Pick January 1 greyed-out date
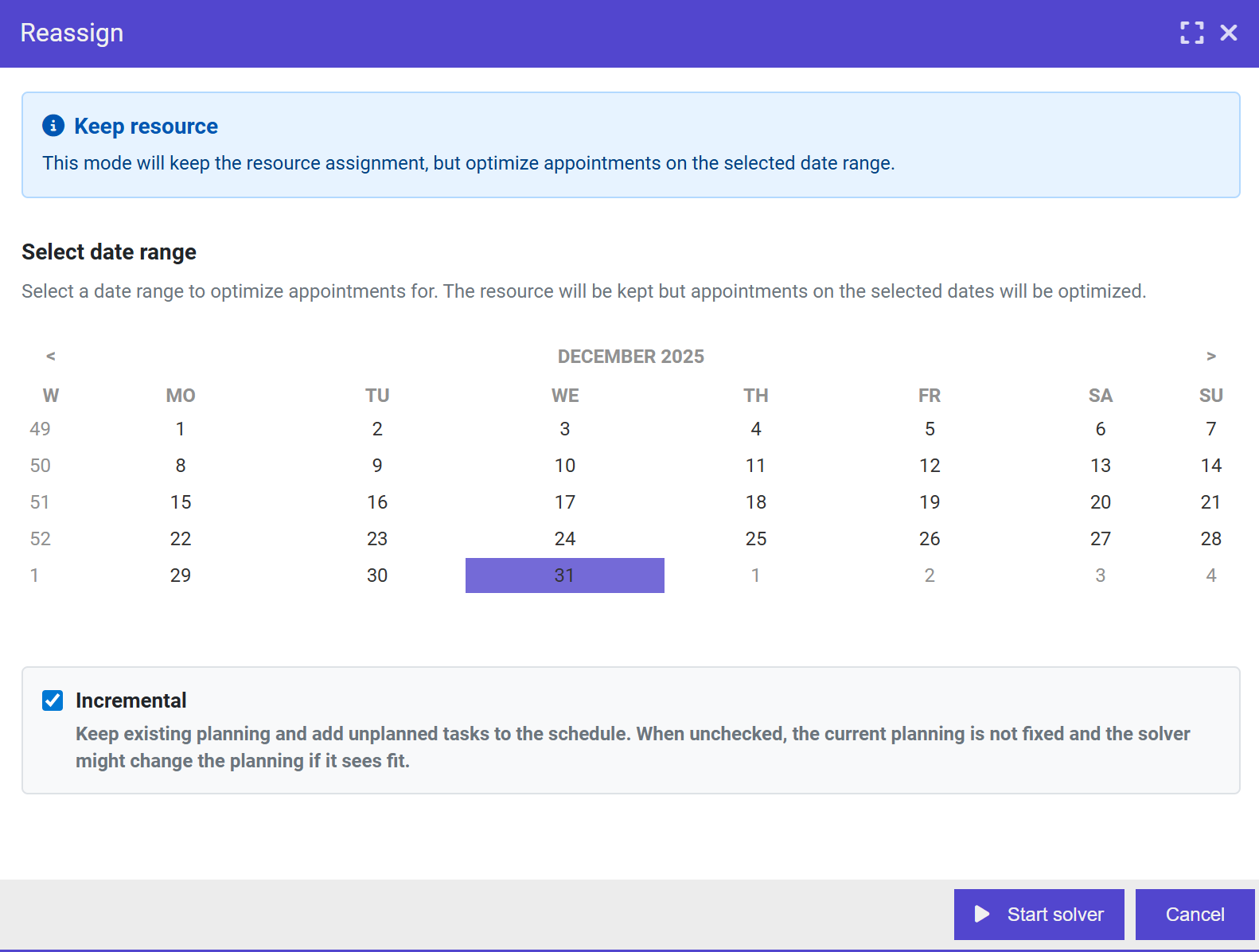1259x952 pixels. point(755,575)
